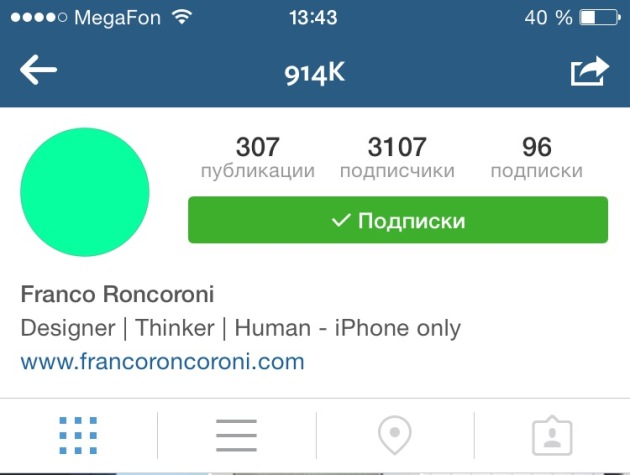This screenshot has width=630, height=475.
Task: Tap the MegaFon carrier label
Action: coord(118,18)
